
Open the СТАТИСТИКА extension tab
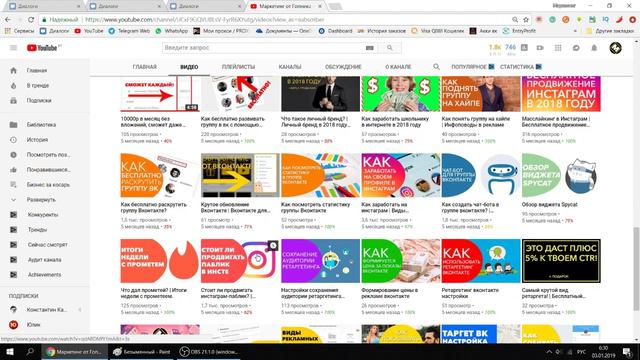click(521, 67)
